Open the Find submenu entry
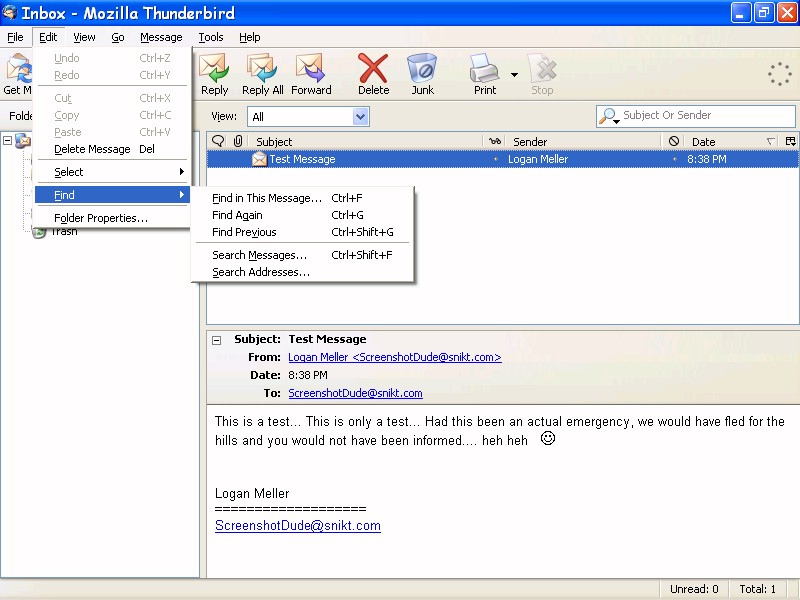Viewport: 800px width, 600px height. [x=112, y=195]
